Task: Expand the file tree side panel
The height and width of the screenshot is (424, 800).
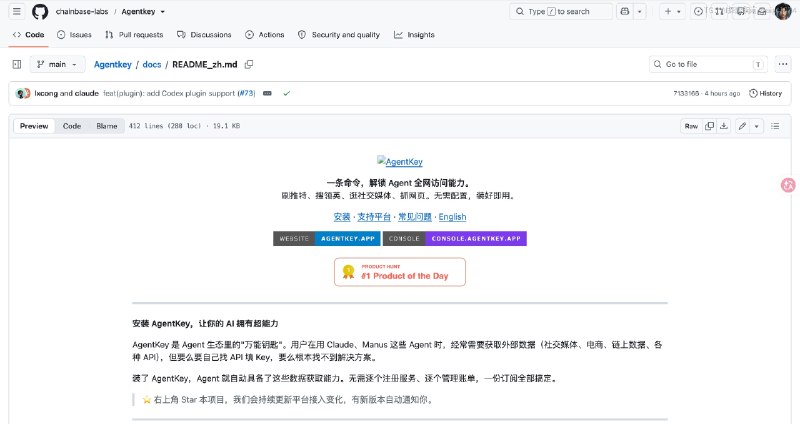Action: (17, 64)
